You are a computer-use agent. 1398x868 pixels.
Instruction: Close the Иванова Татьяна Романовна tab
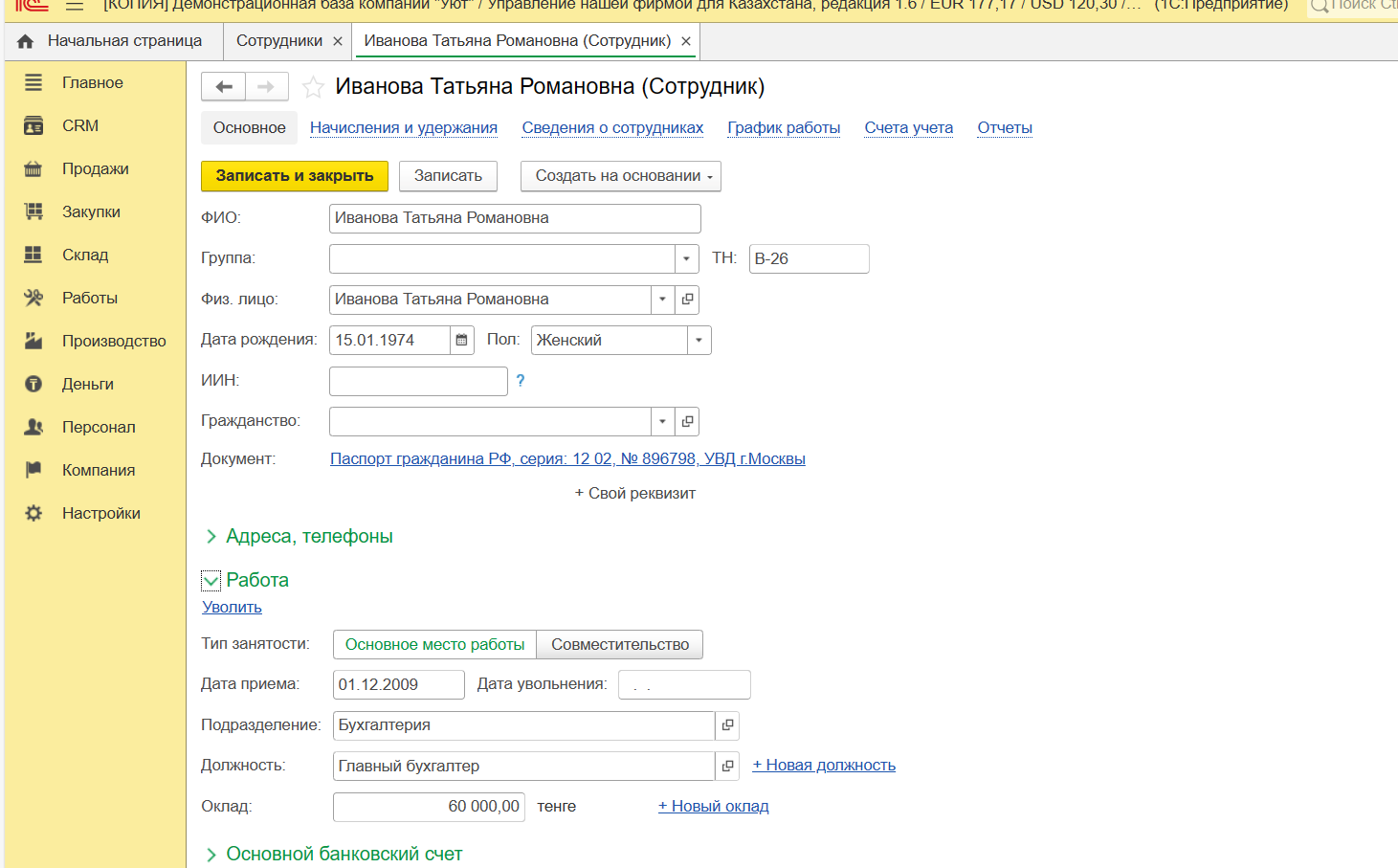tap(685, 41)
